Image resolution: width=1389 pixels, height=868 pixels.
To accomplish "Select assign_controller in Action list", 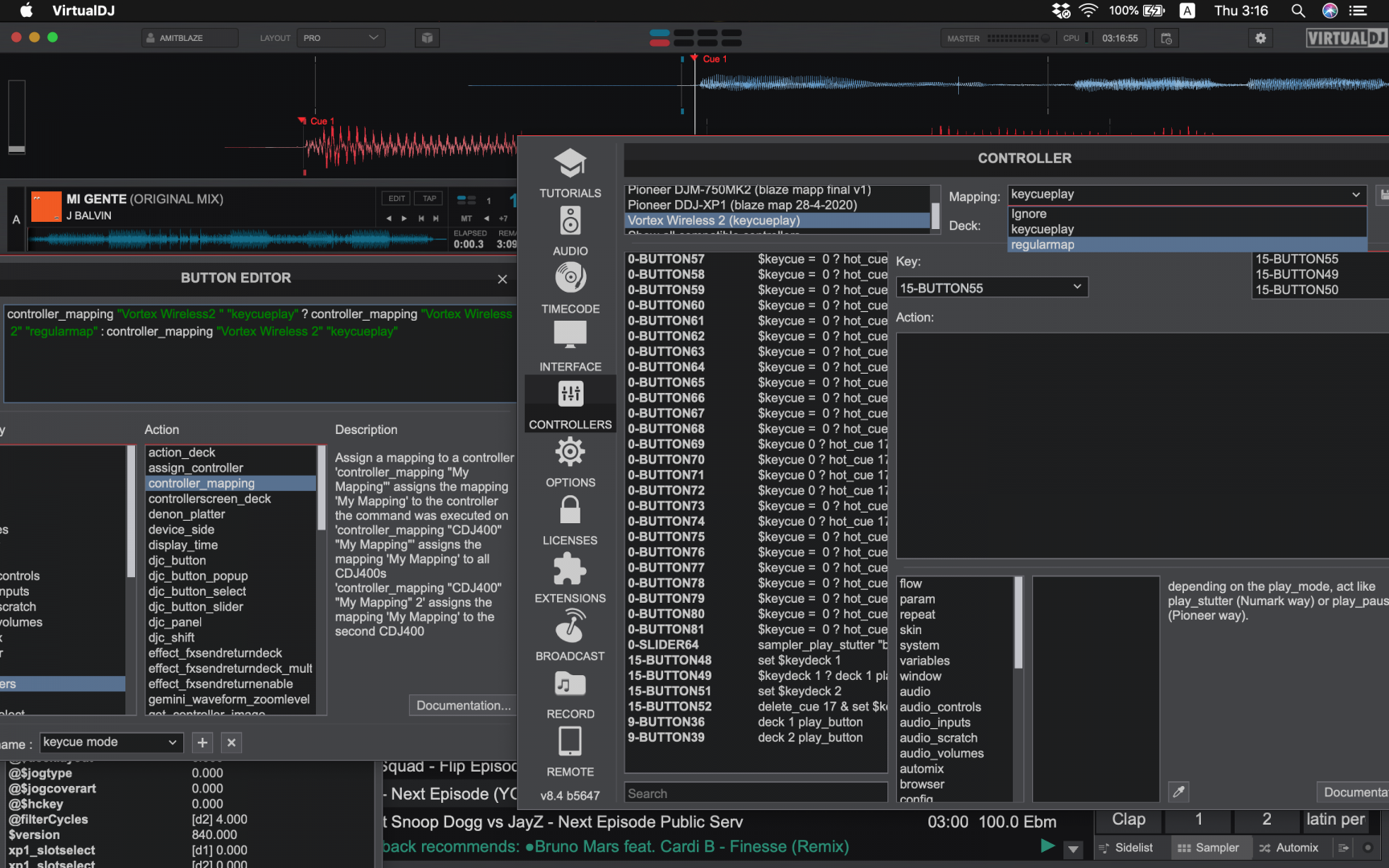I will (231, 468).
